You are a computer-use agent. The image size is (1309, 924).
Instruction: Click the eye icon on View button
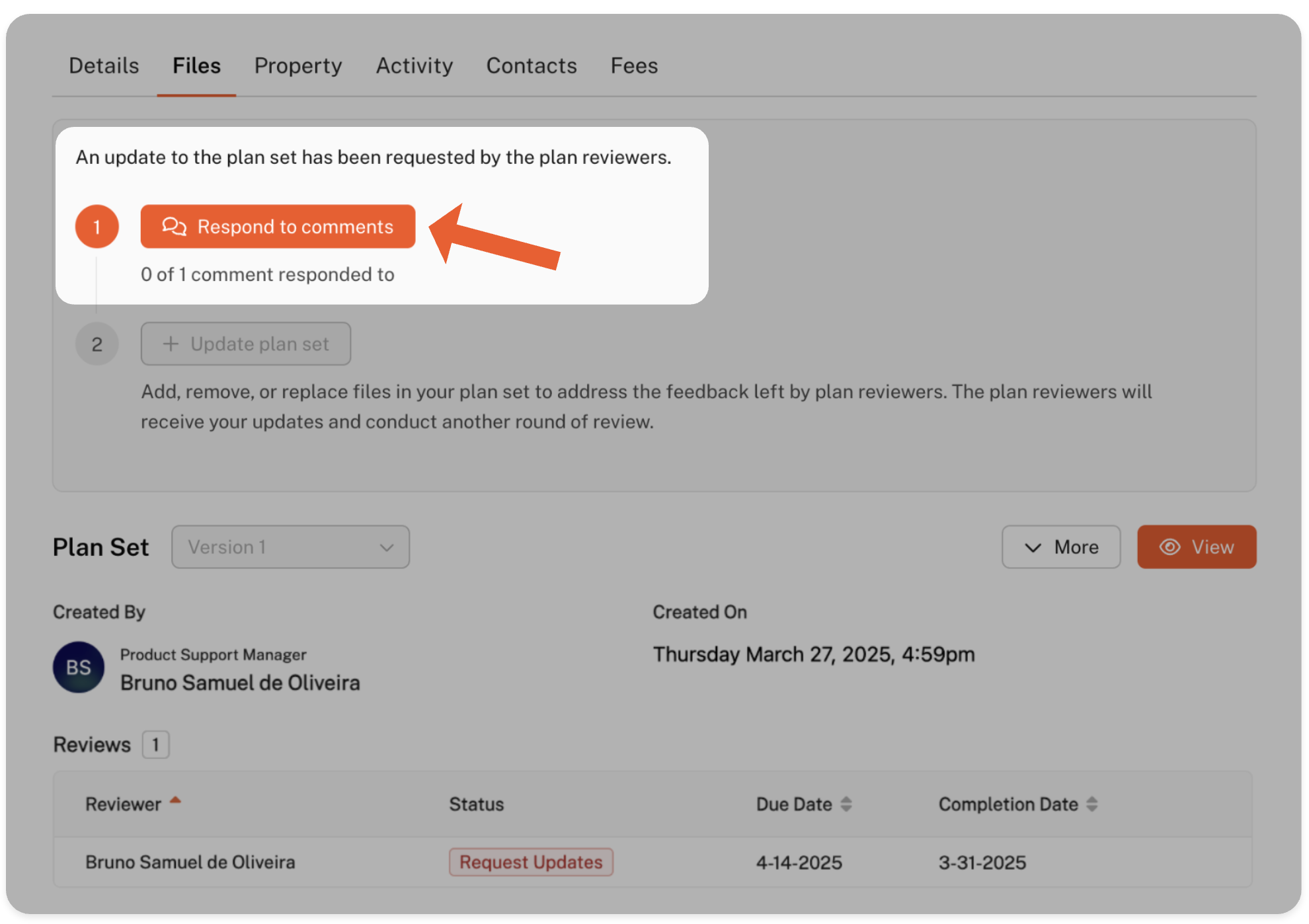click(x=1170, y=547)
